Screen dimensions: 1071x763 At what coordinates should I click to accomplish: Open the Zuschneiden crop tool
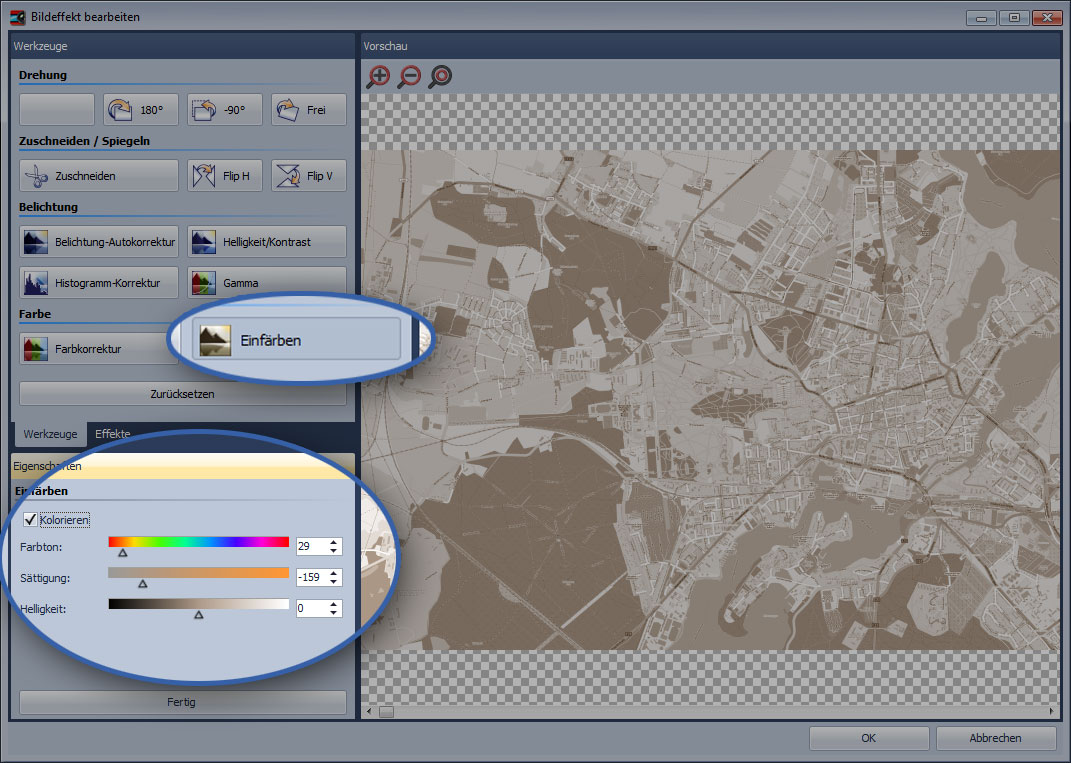98,176
